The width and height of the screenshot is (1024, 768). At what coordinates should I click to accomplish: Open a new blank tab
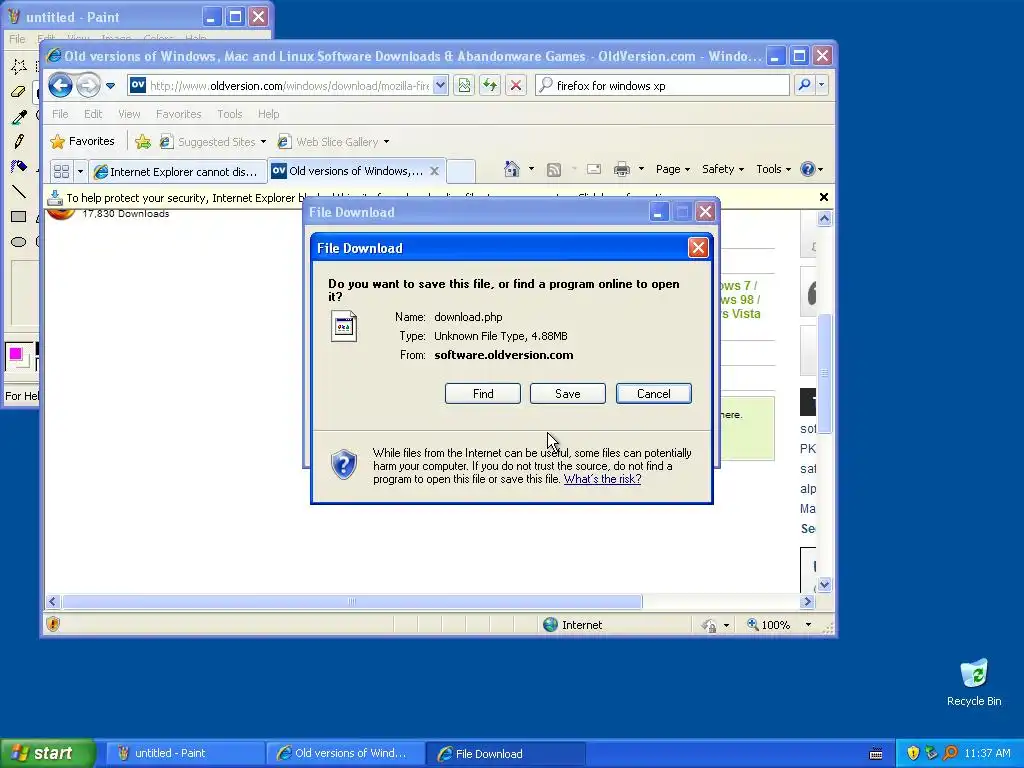(460, 171)
